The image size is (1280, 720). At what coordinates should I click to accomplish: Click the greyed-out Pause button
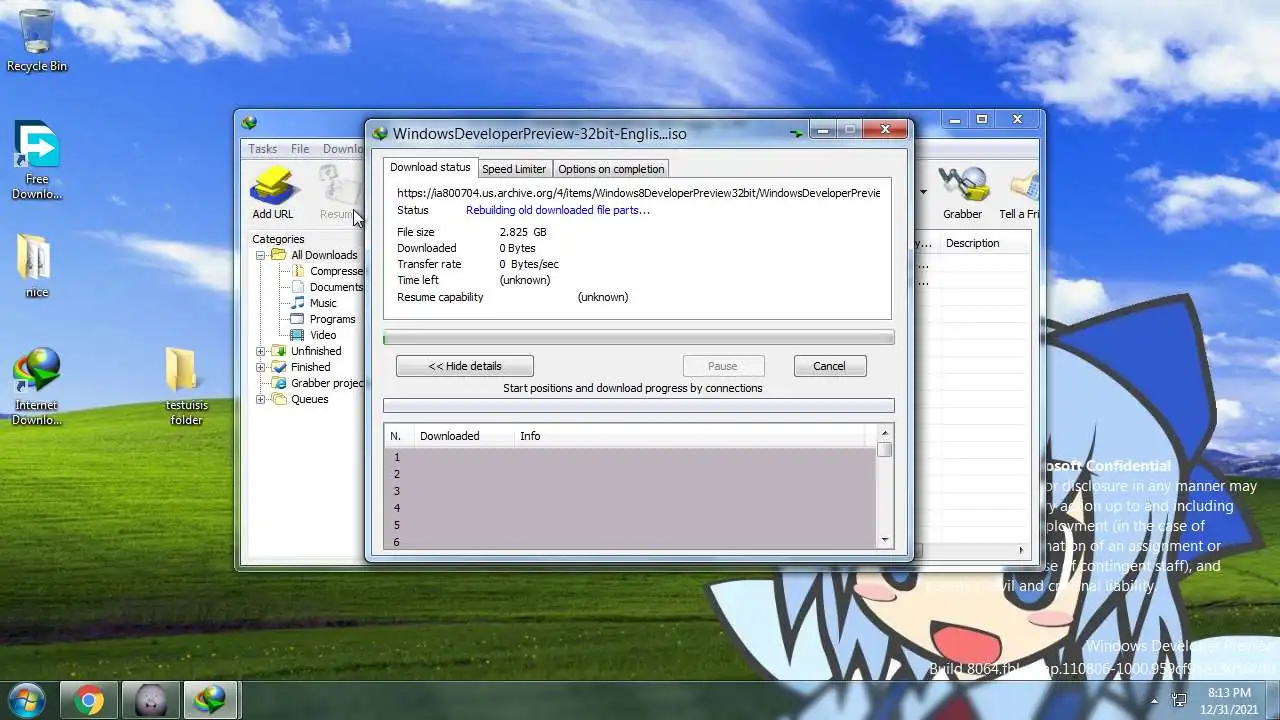[723, 366]
